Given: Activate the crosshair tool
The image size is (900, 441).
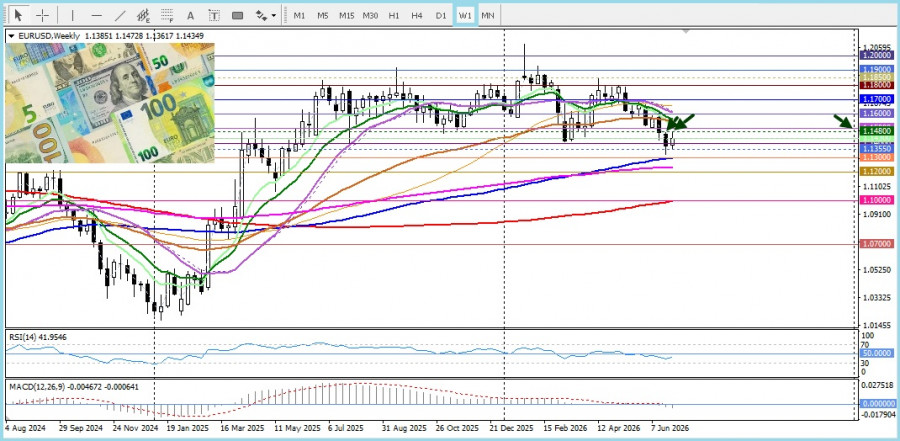Looking at the screenshot, I should pos(42,15).
